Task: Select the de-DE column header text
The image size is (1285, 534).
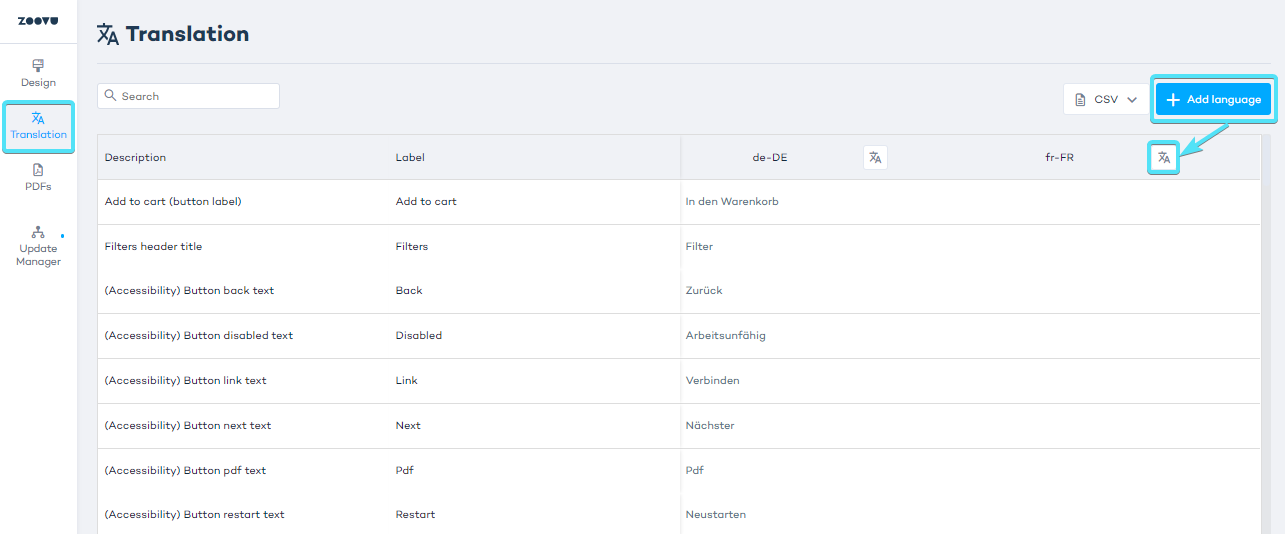Action: click(x=769, y=157)
